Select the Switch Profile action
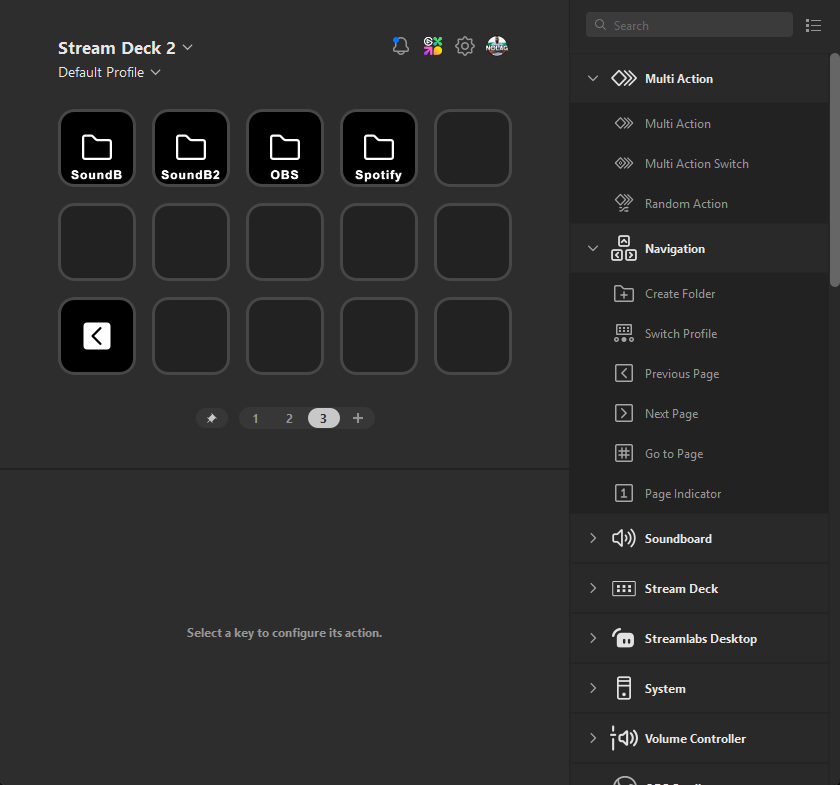Screen dimensions: 840x785 [700, 334]
